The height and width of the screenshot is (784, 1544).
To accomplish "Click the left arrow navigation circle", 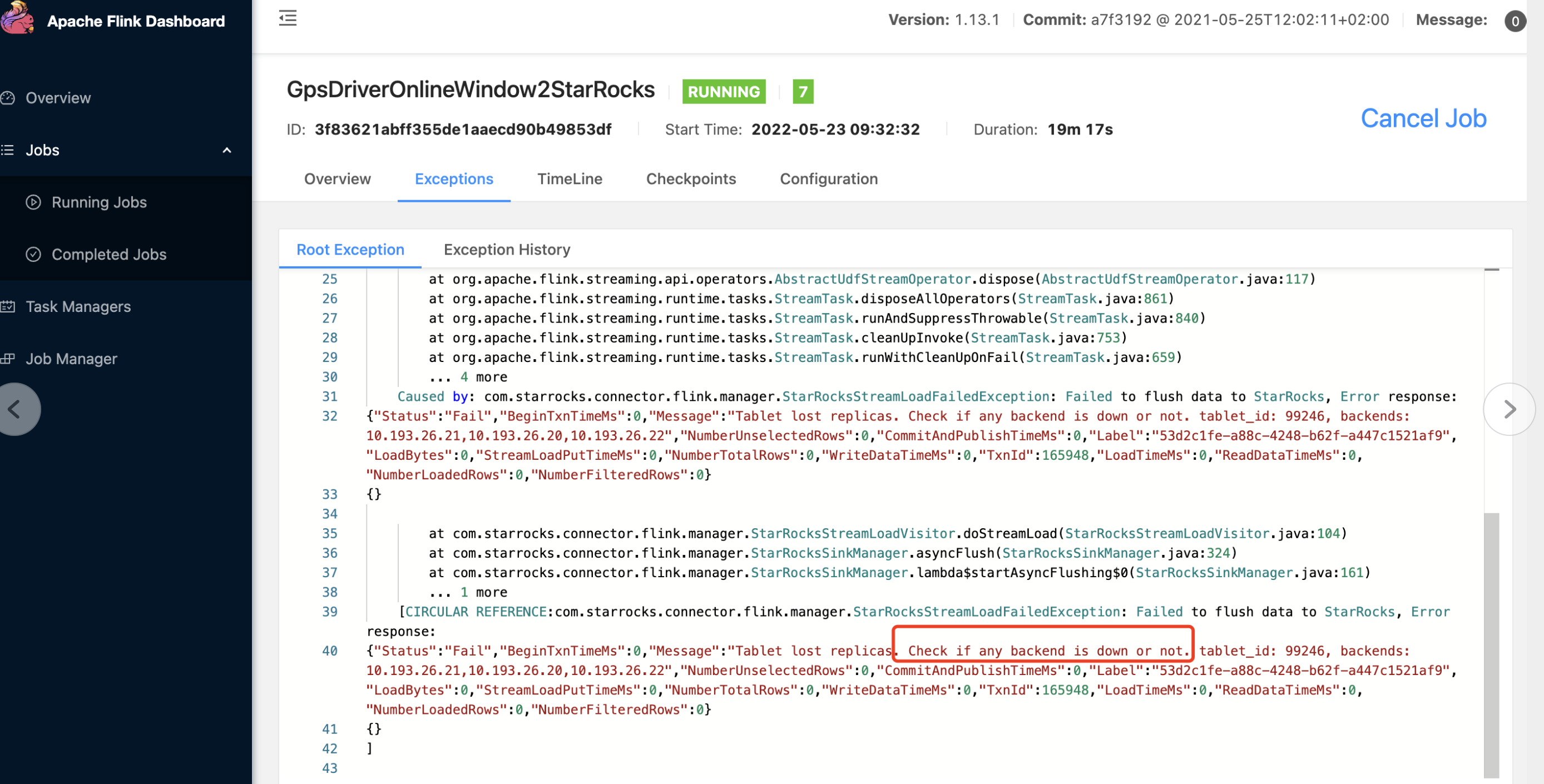I will click(16, 409).
